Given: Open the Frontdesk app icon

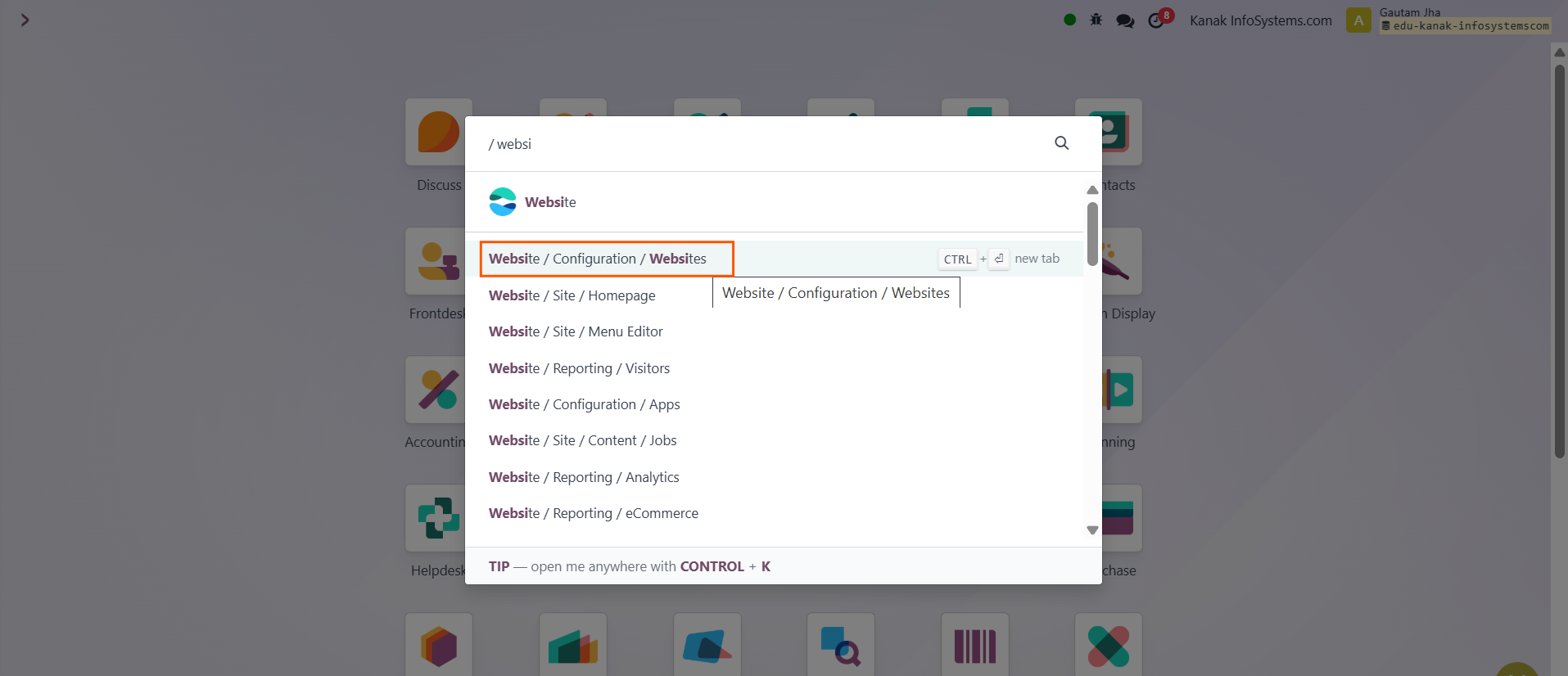Looking at the screenshot, I should click(x=439, y=261).
